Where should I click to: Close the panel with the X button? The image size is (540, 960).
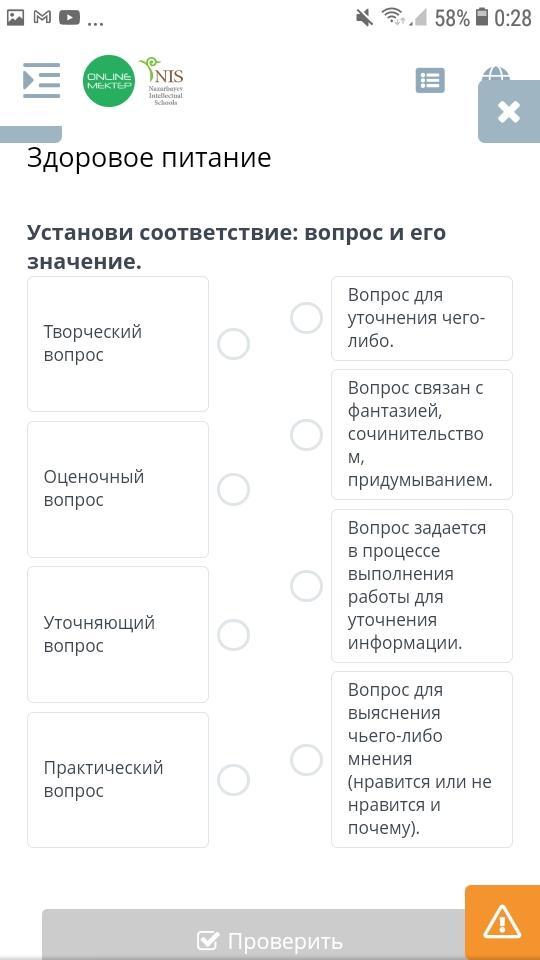click(509, 112)
